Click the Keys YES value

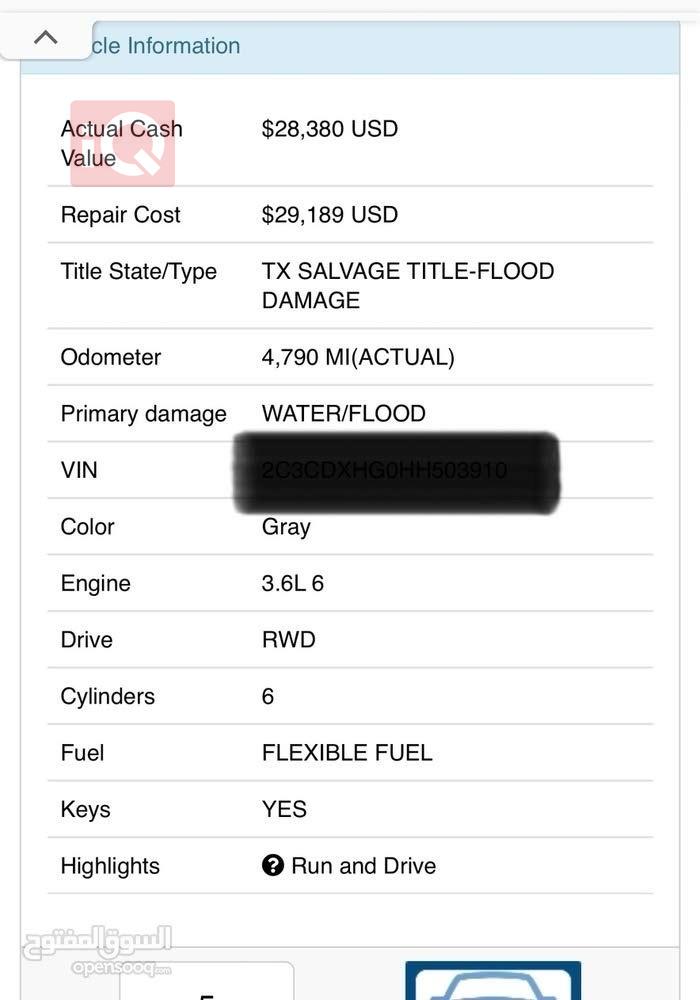[284, 809]
